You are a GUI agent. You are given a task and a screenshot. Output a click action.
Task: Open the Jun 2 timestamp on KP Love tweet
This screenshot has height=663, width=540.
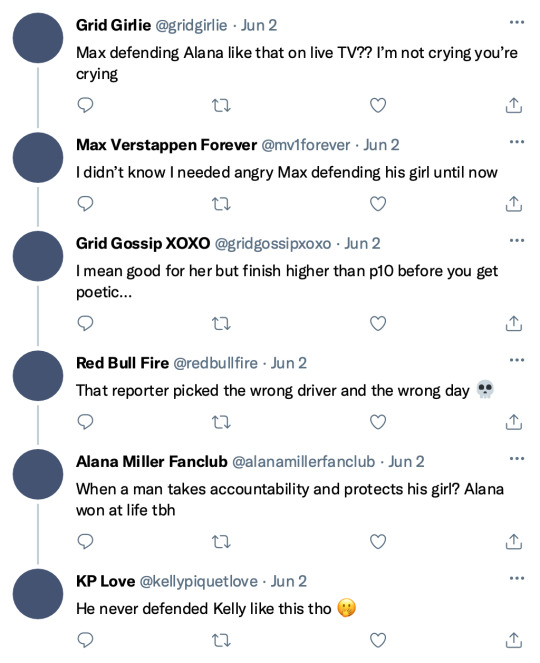288,581
